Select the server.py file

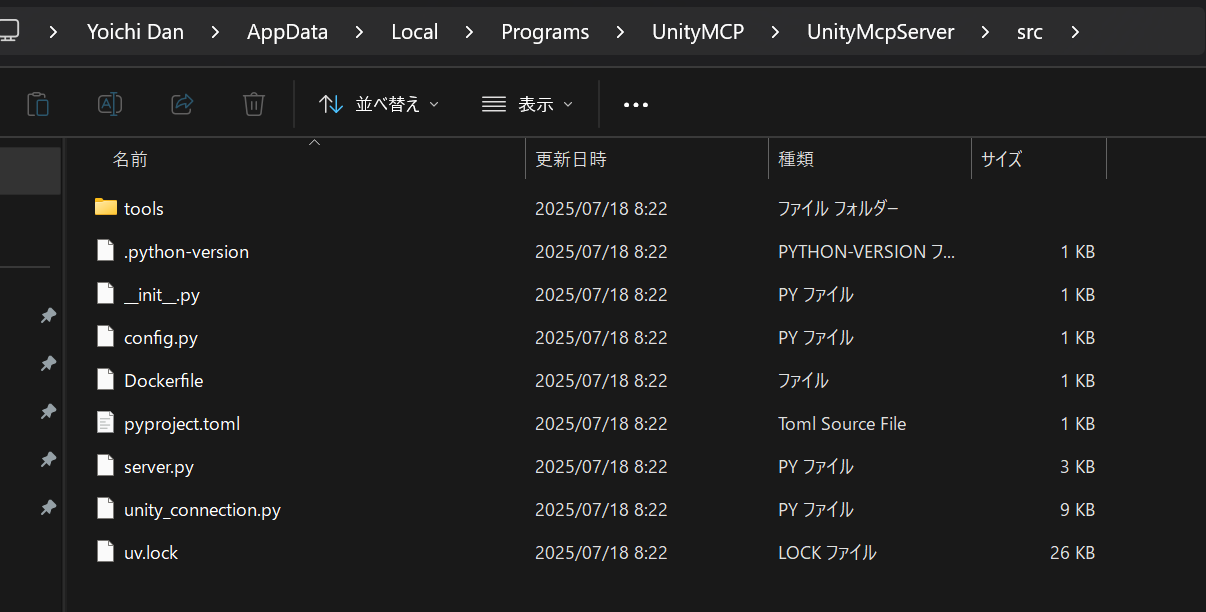(159, 467)
